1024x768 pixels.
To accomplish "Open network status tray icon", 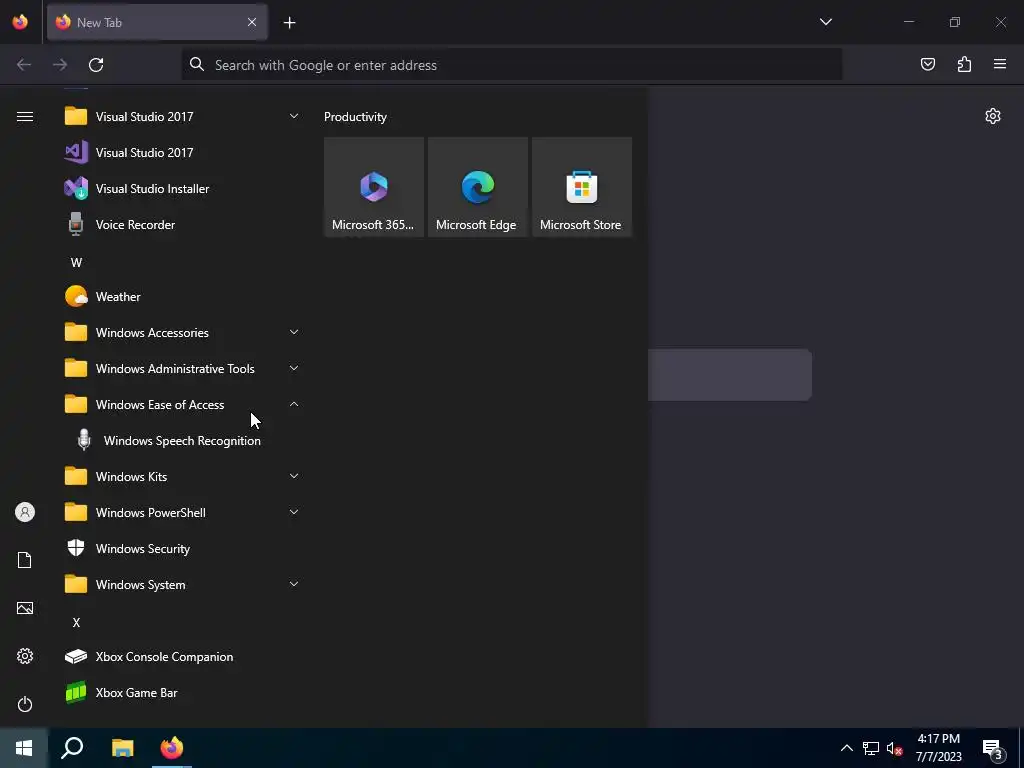I will (871, 748).
